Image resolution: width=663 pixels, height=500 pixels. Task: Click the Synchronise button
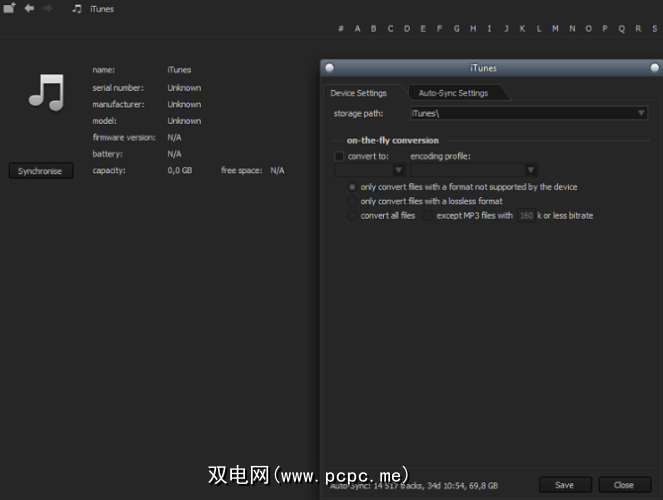click(41, 171)
